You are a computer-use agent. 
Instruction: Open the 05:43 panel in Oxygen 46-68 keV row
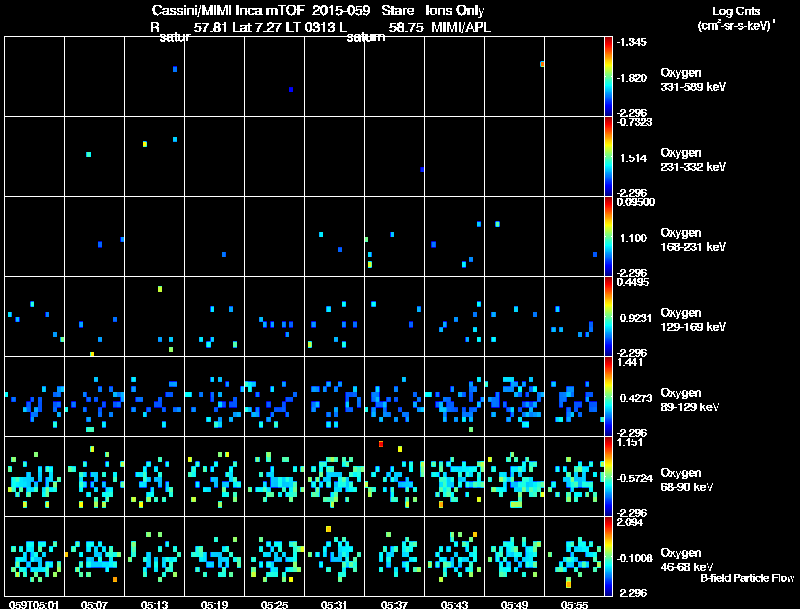tap(455, 556)
